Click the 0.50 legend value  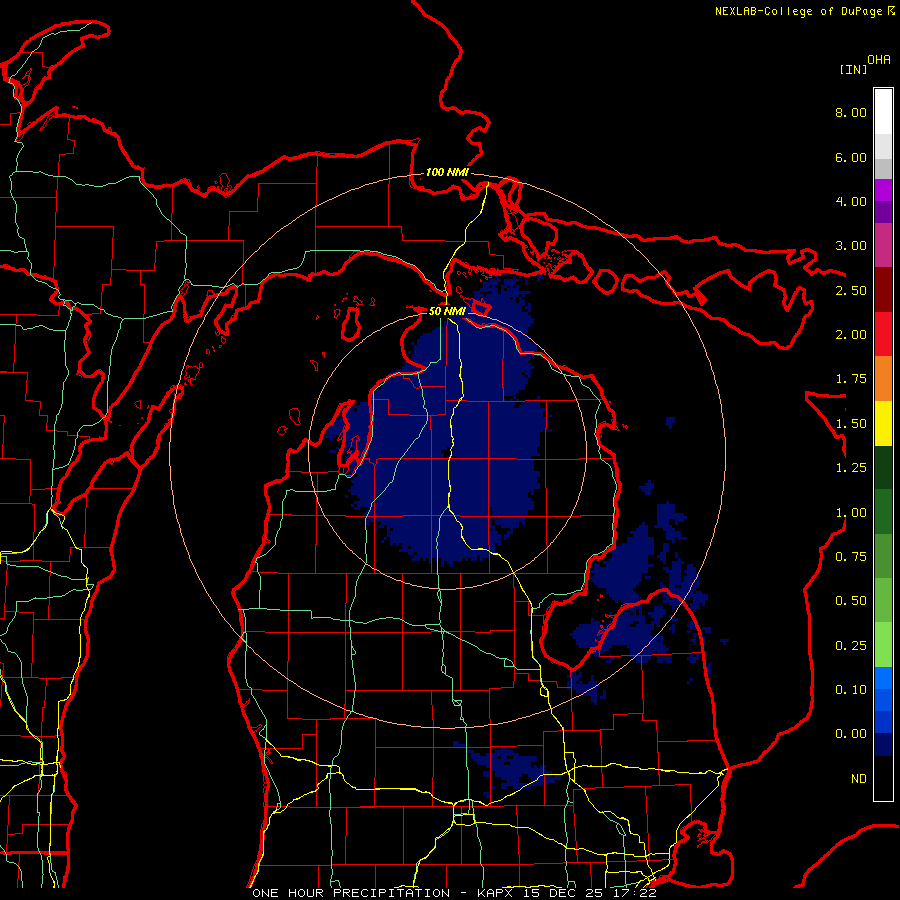(x=851, y=601)
